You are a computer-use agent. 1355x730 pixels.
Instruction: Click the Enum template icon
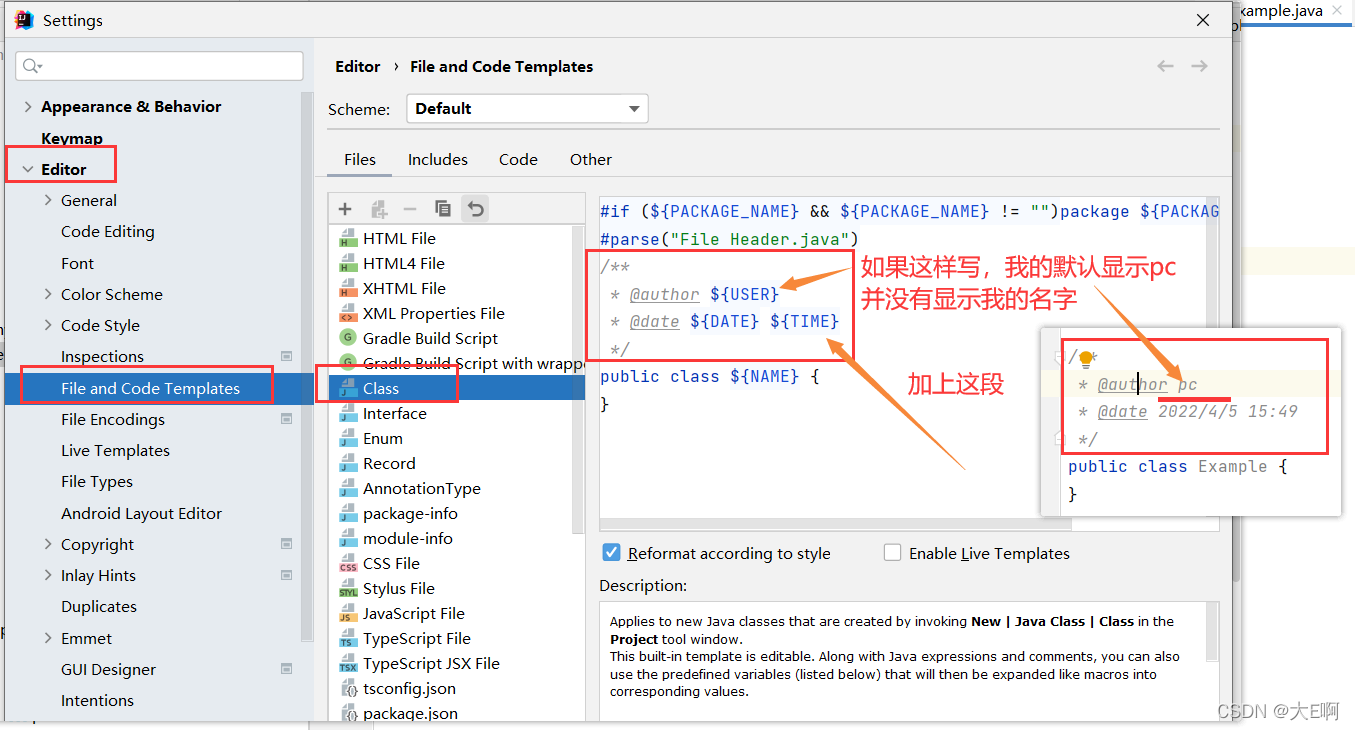(x=348, y=438)
